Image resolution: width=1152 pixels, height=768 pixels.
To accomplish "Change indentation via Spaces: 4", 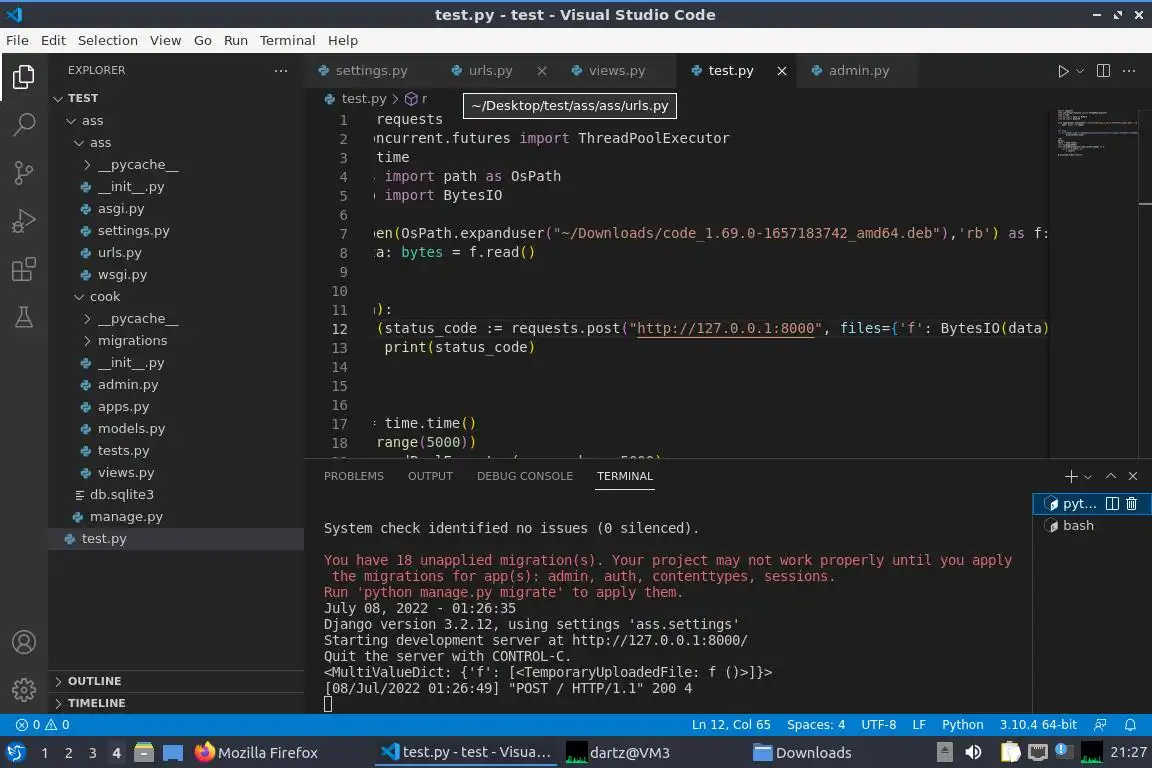I will (x=816, y=725).
